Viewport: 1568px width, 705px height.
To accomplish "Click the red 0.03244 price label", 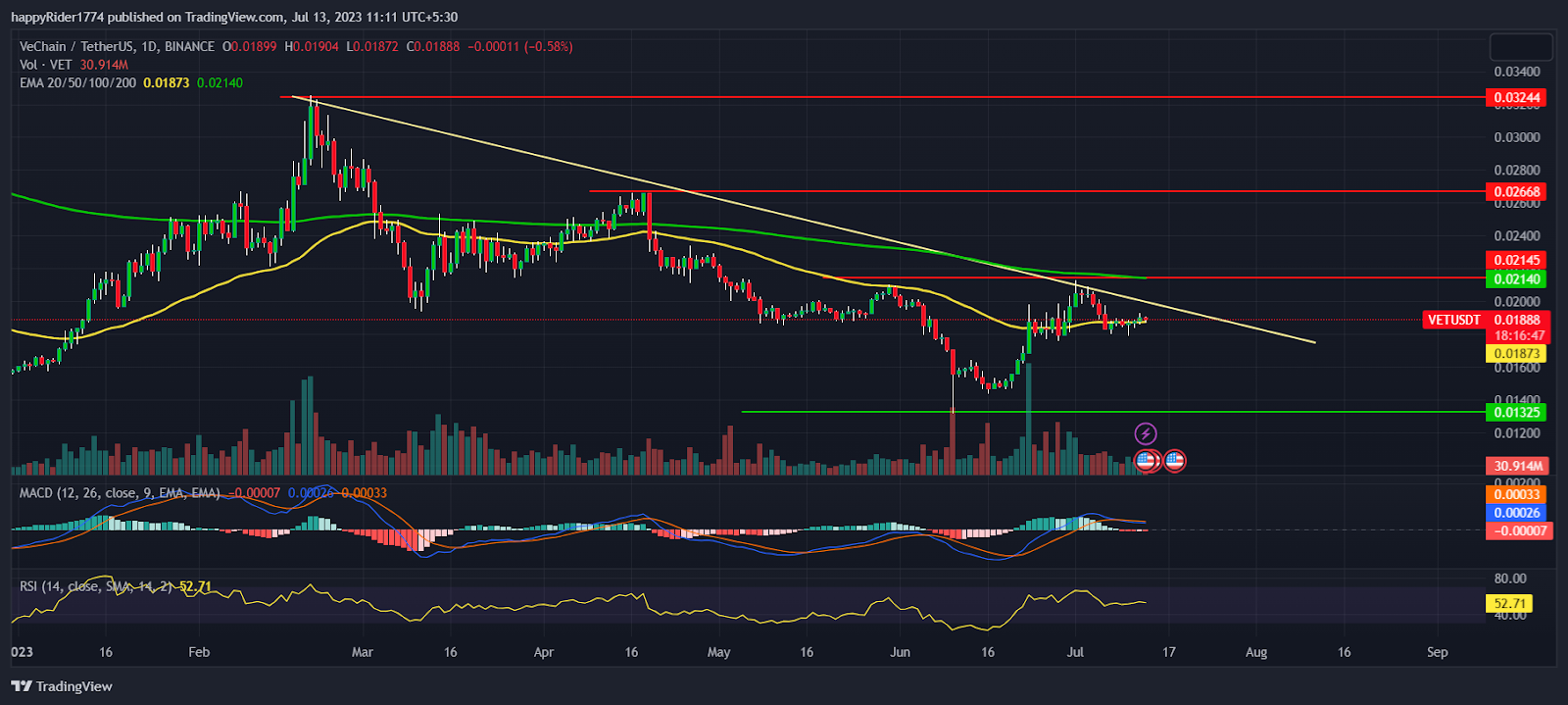I will pyautogui.click(x=1516, y=97).
